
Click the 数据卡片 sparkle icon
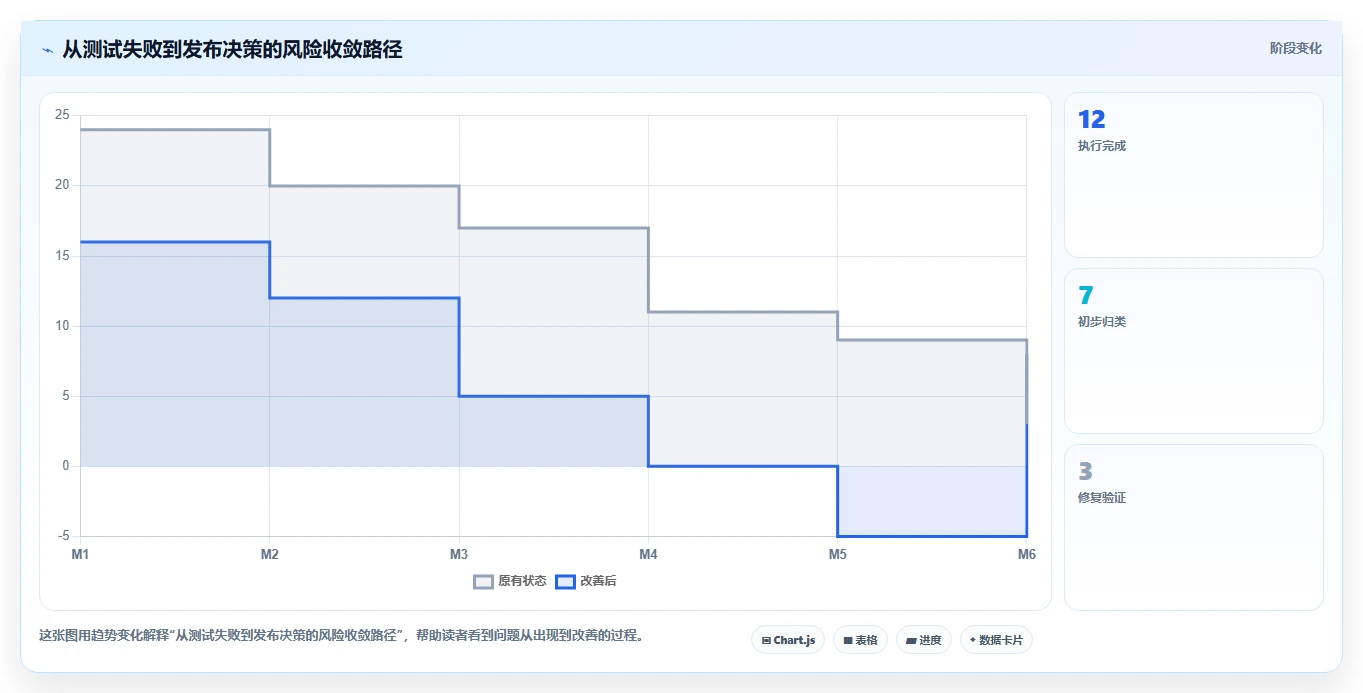(973, 640)
